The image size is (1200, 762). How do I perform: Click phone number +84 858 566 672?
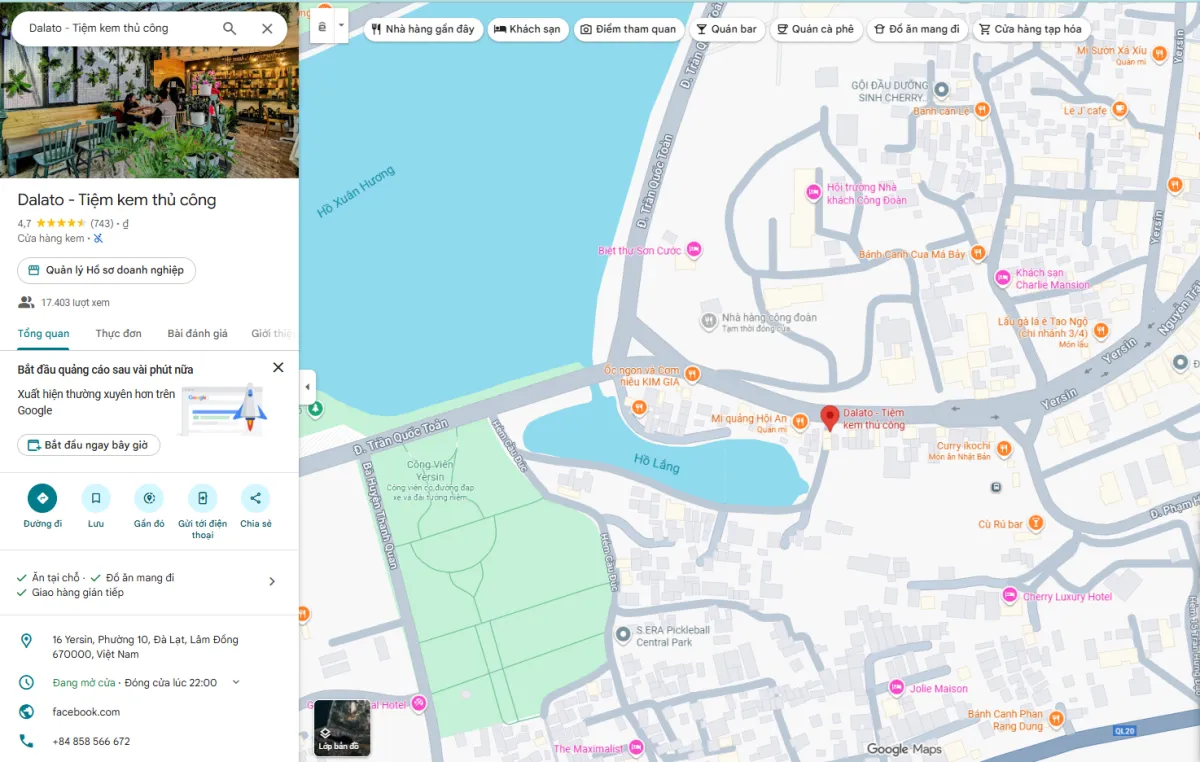(91, 742)
